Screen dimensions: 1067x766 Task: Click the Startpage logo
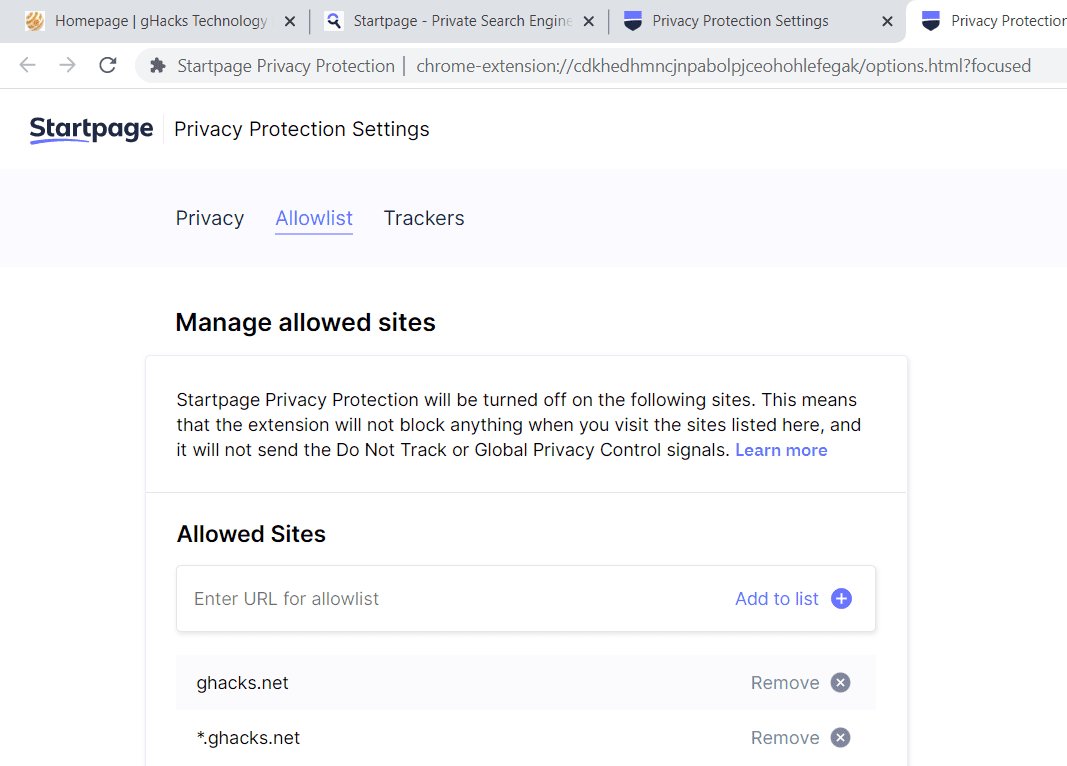click(91, 129)
